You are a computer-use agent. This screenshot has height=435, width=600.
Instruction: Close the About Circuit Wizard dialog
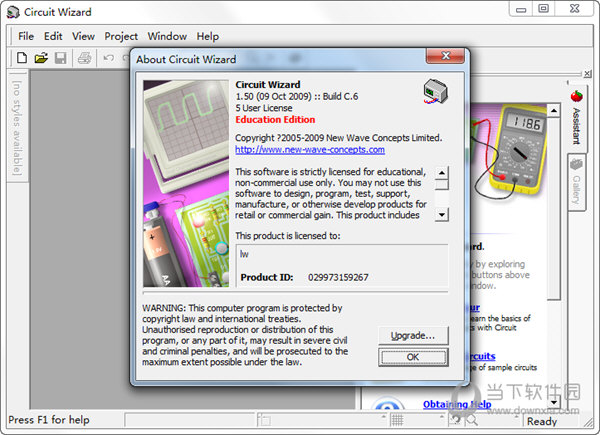pos(445,56)
